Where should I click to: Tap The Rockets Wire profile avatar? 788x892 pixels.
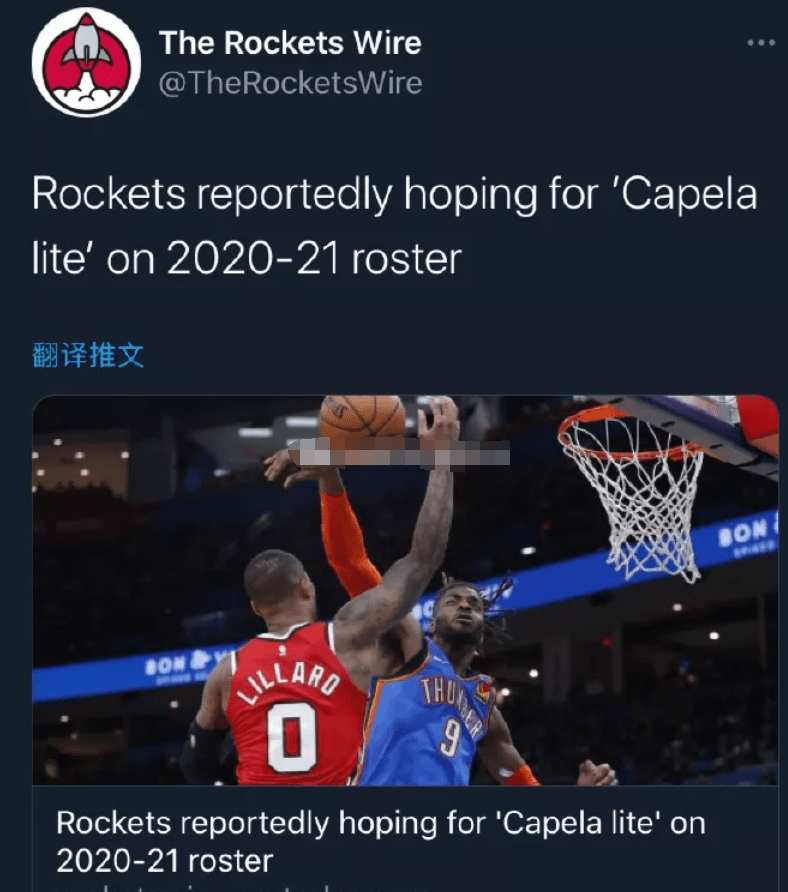pos(86,62)
